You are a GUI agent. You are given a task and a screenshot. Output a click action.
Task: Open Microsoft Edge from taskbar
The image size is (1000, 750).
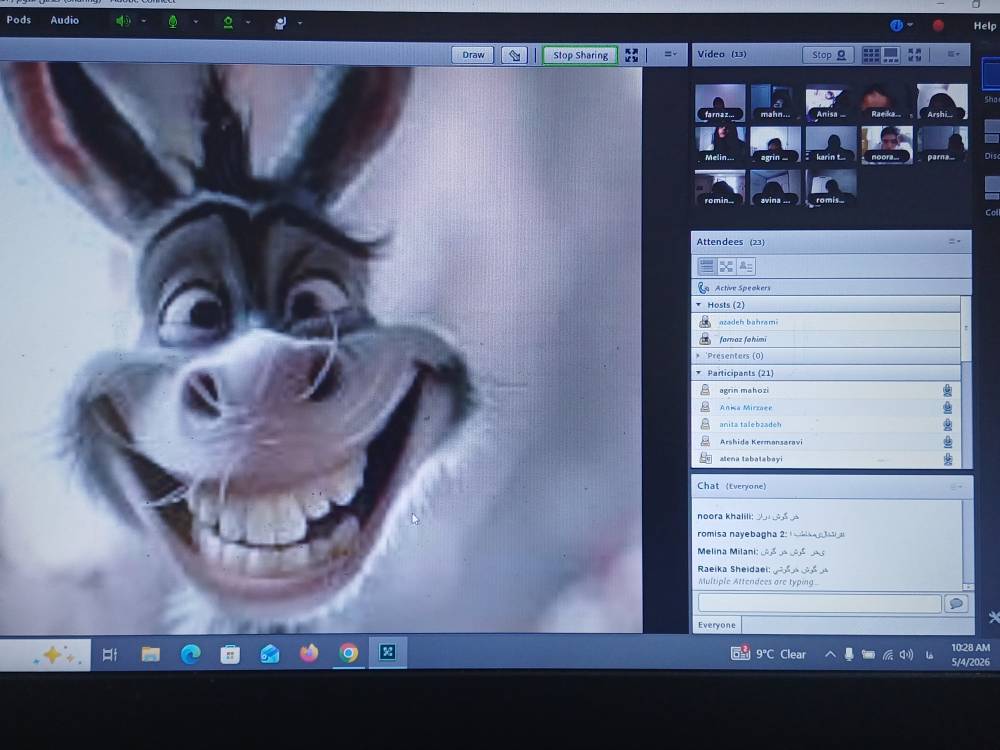tap(190, 654)
